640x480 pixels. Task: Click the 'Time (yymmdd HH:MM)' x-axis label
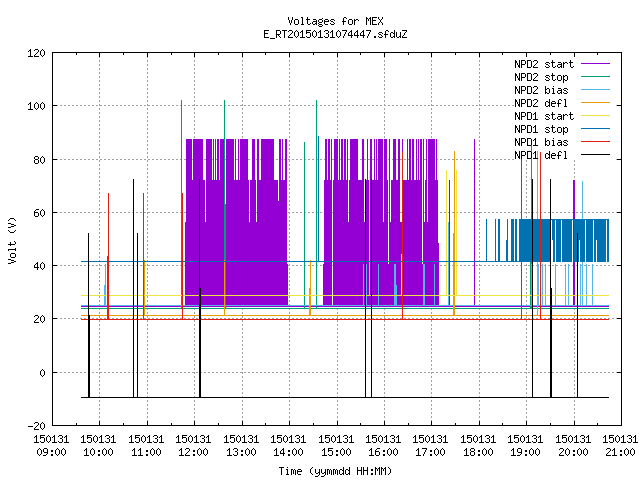(x=335, y=471)
